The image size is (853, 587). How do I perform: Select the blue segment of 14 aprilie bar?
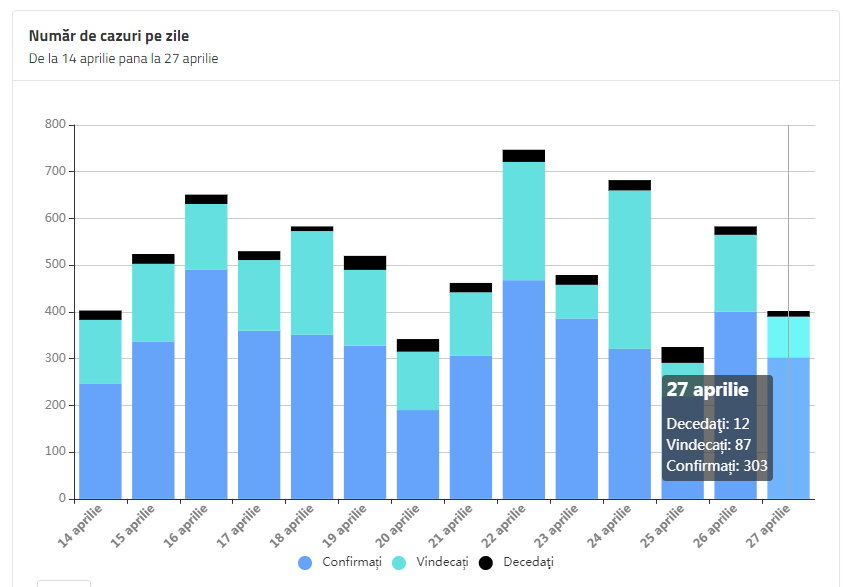coord(100,441)
